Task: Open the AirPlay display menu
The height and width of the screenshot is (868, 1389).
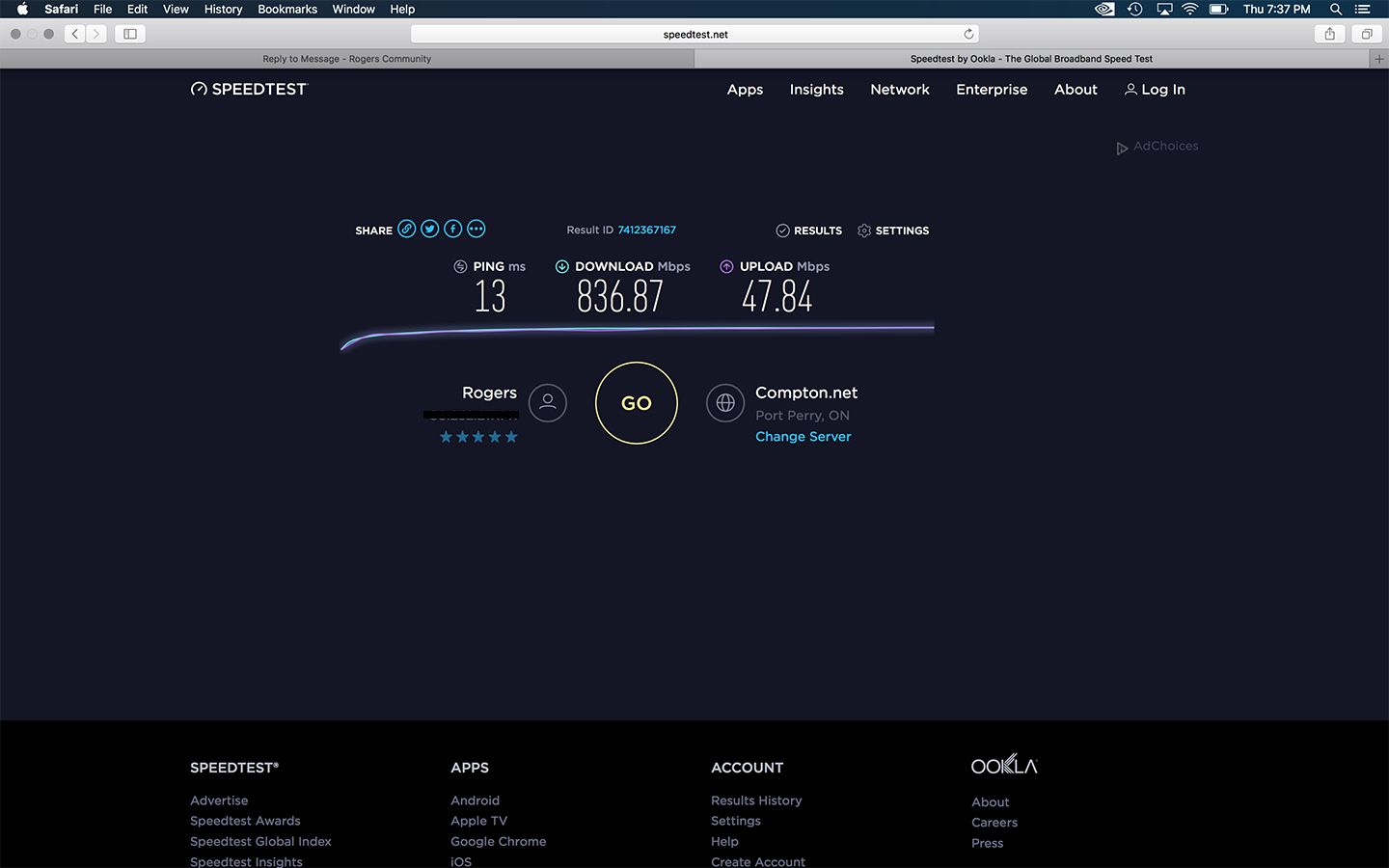Action: pos(1164,9)
